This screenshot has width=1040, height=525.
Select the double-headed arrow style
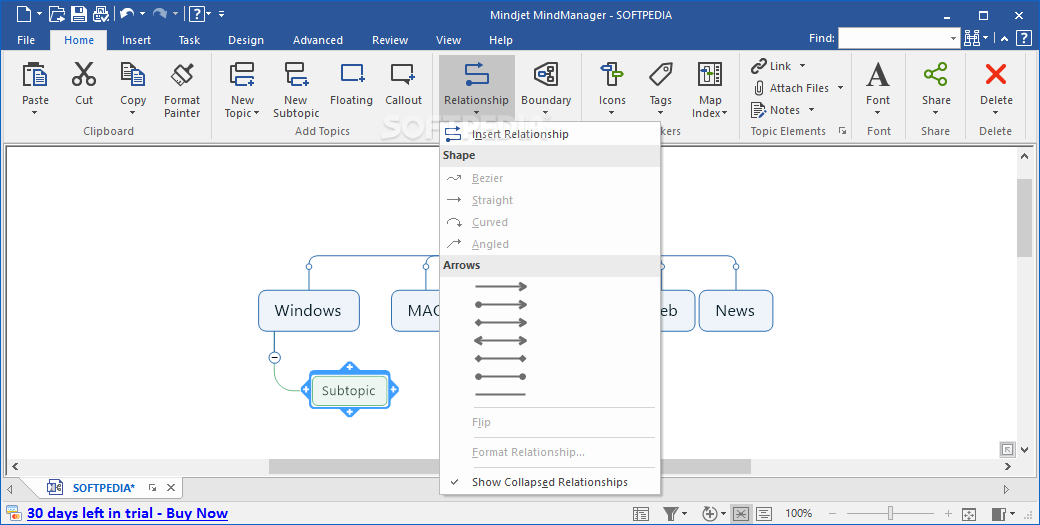[501, 341]
